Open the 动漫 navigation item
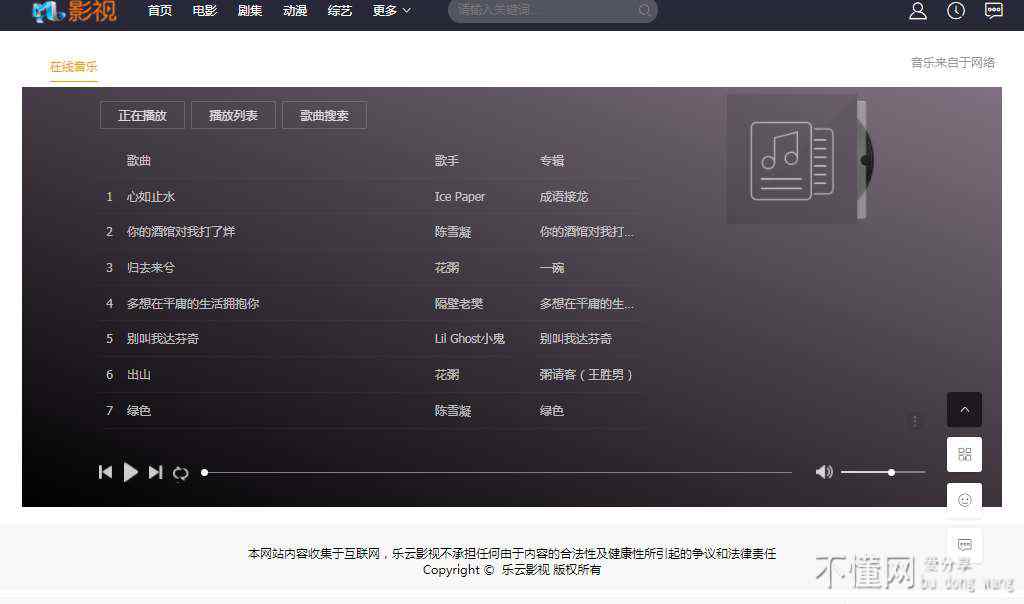The width and height of the screenshot is (1024, 604). (295, 10)
